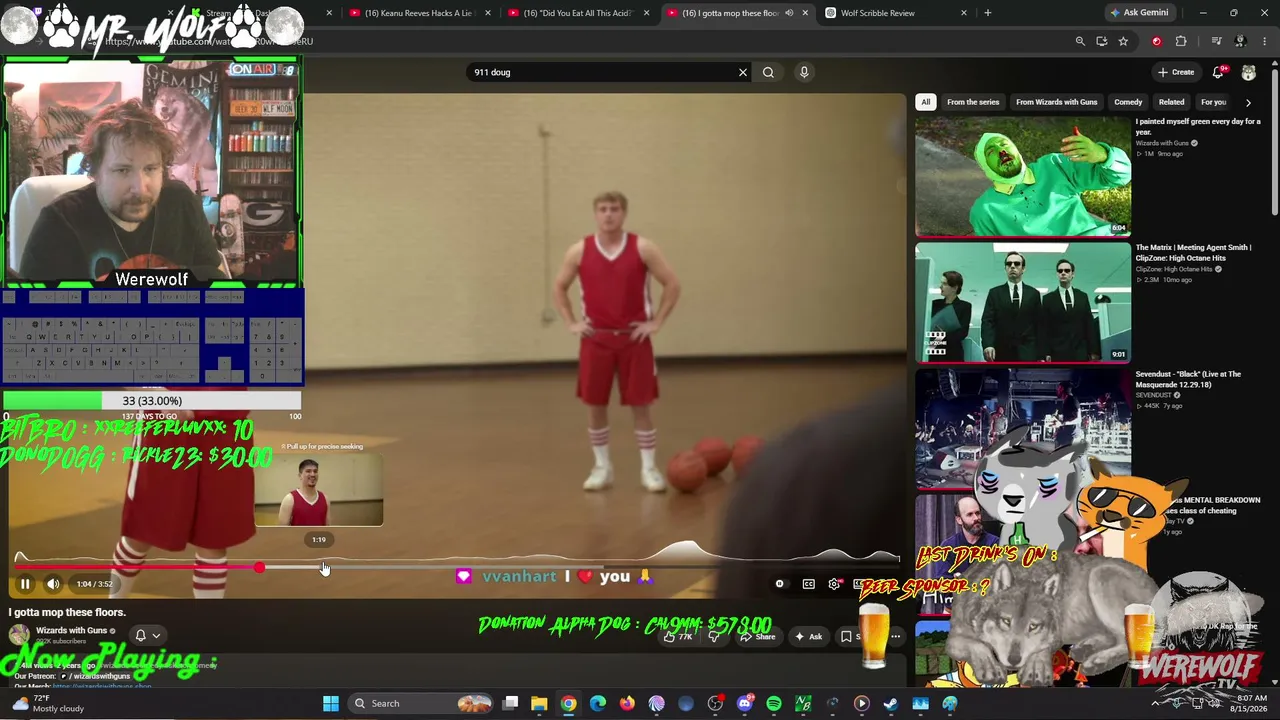This screenshot has width=1280, height=720.
Task: Open Microsoft Edge from the taskbar
Action: (598, 703)
